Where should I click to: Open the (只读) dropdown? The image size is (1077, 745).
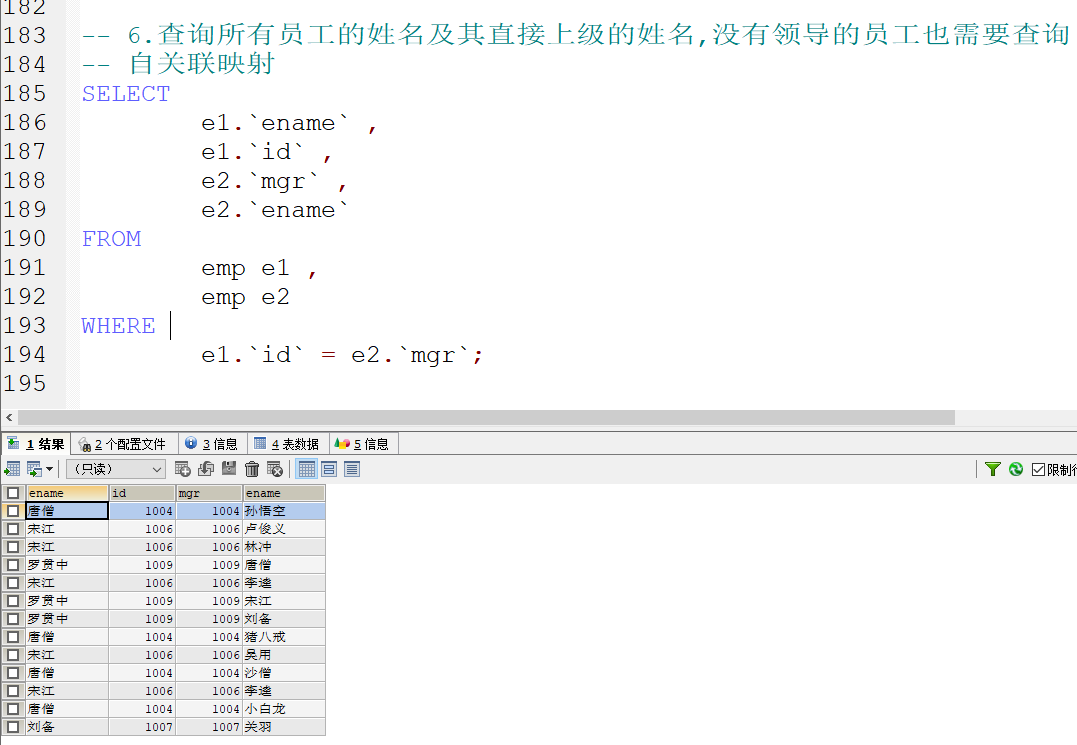pos(113,470)
